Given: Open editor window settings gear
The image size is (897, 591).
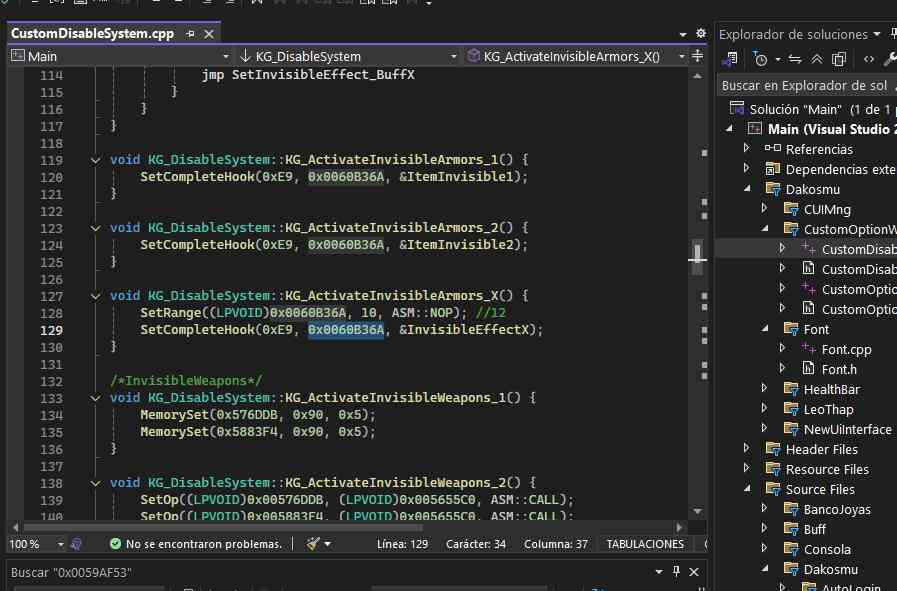Looking at the screenshot, I should pos(700,34).
